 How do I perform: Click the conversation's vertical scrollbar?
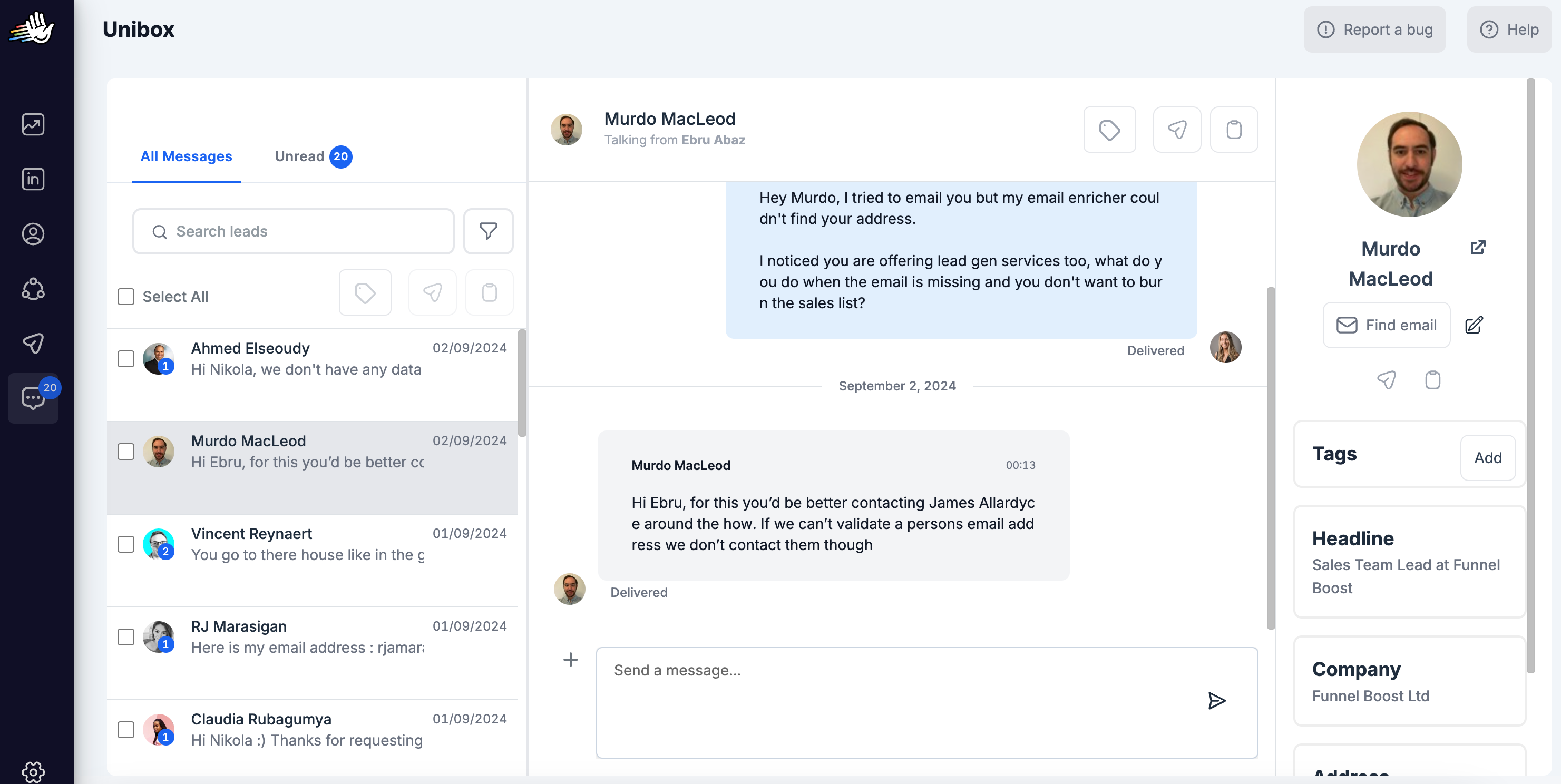pyautogui.click(x=1270, y=457)
